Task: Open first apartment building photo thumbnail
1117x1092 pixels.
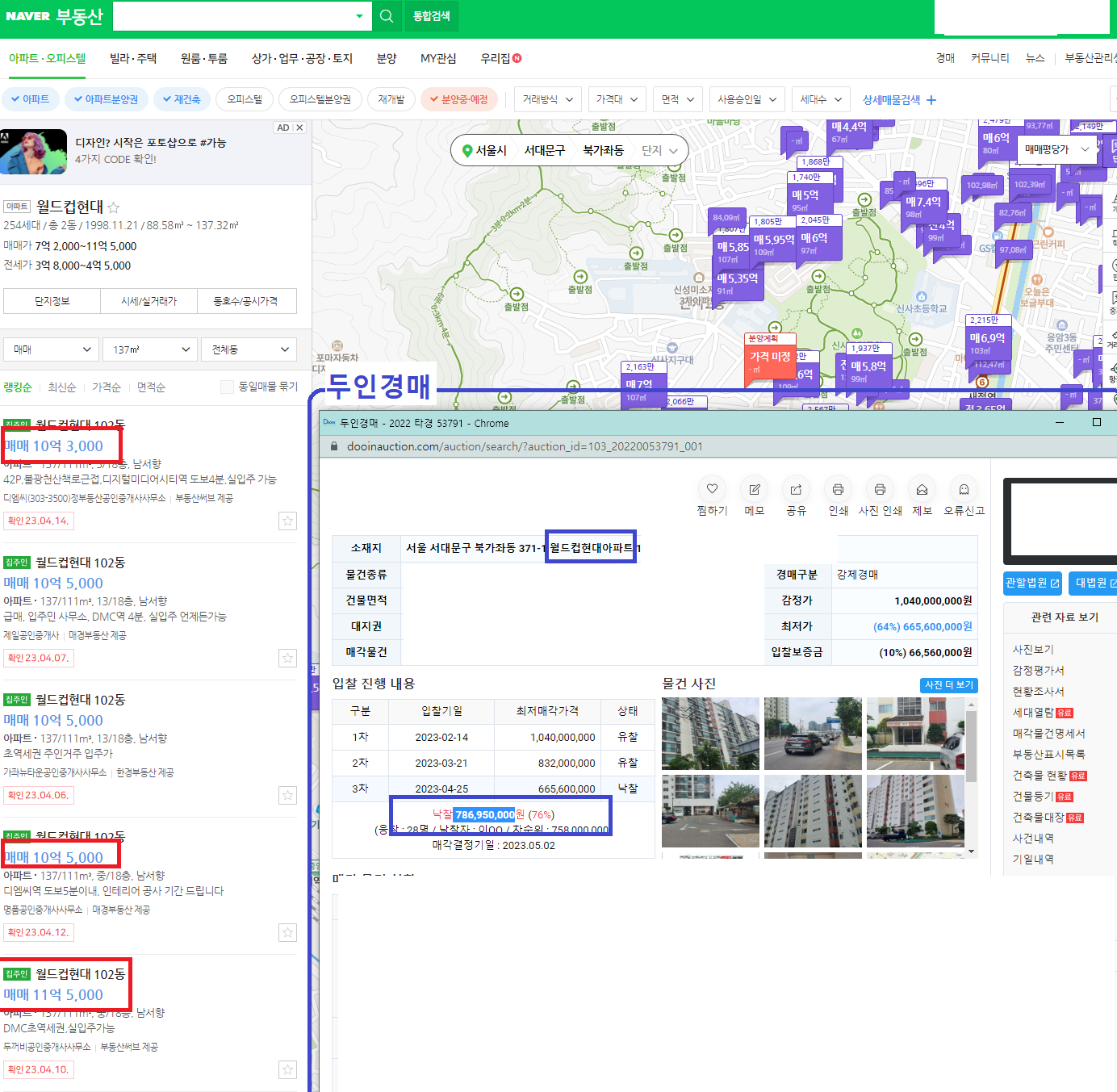Action: tap(710, 734)
